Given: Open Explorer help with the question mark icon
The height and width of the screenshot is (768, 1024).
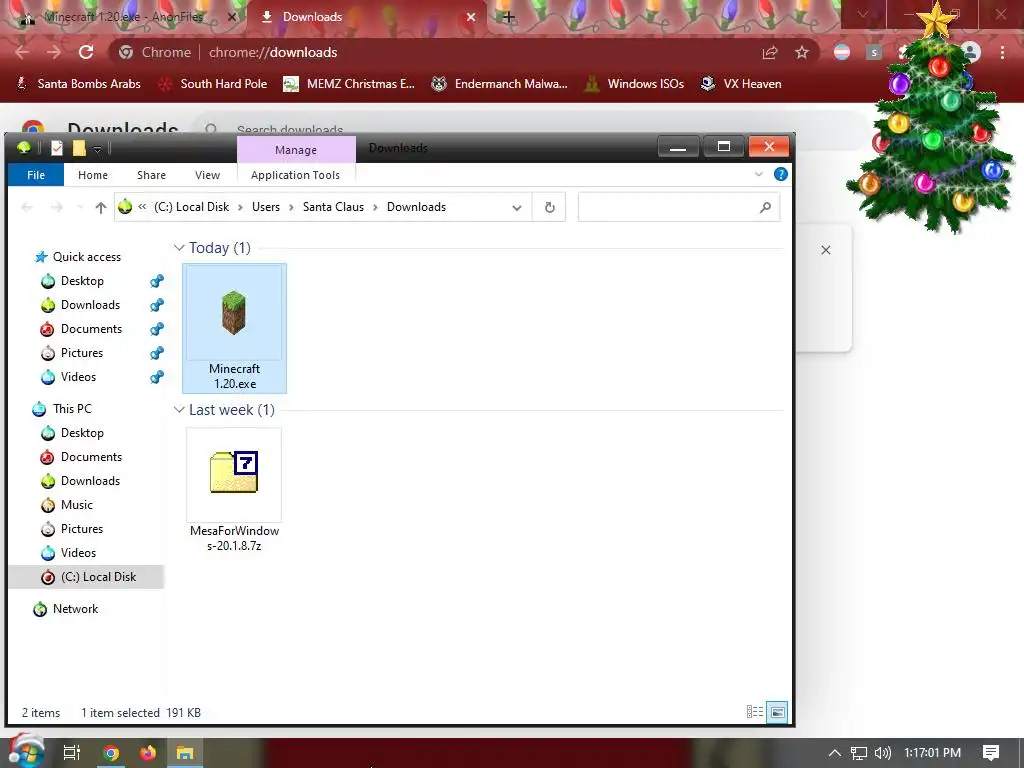Looking at the screenshot, I should [x=780, y=174].
